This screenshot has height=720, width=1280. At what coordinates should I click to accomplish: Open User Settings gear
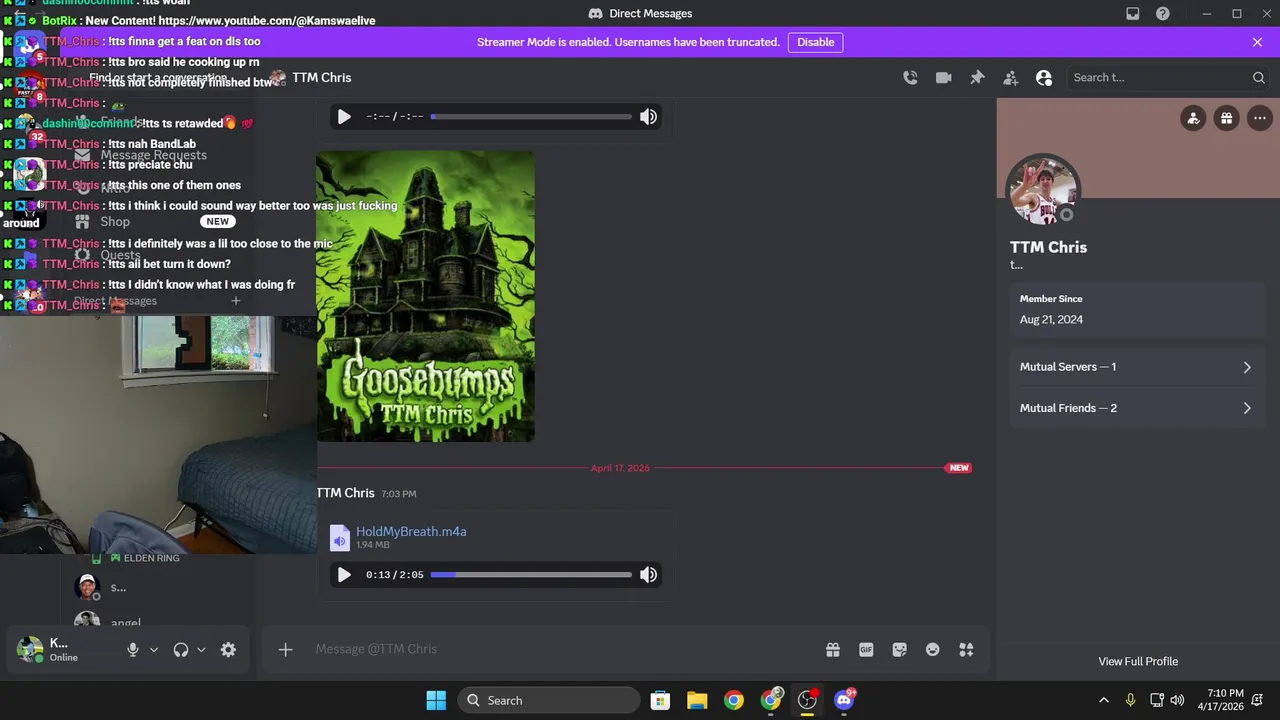[x=228, y=649]
